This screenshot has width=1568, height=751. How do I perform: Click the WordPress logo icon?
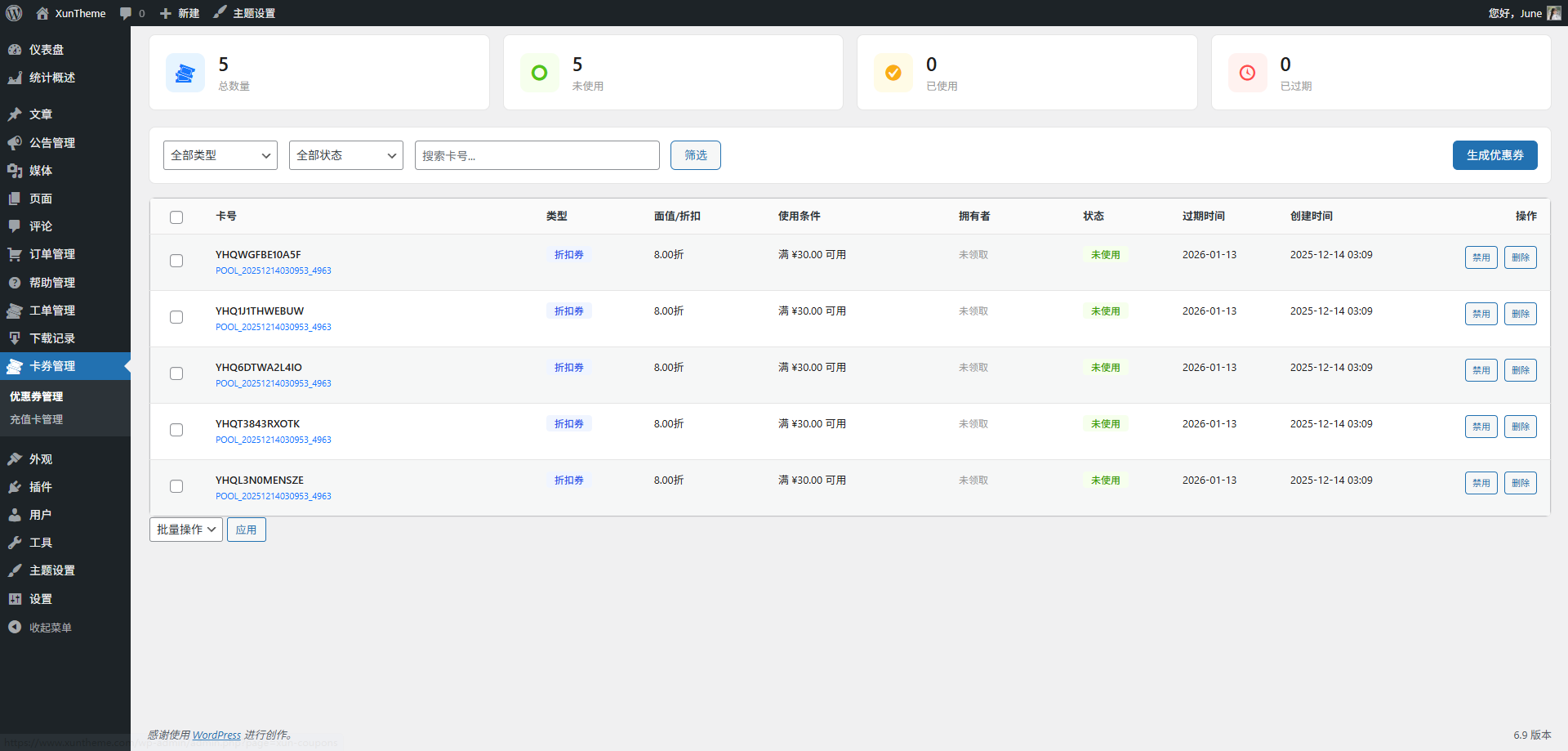coord(14,13)
